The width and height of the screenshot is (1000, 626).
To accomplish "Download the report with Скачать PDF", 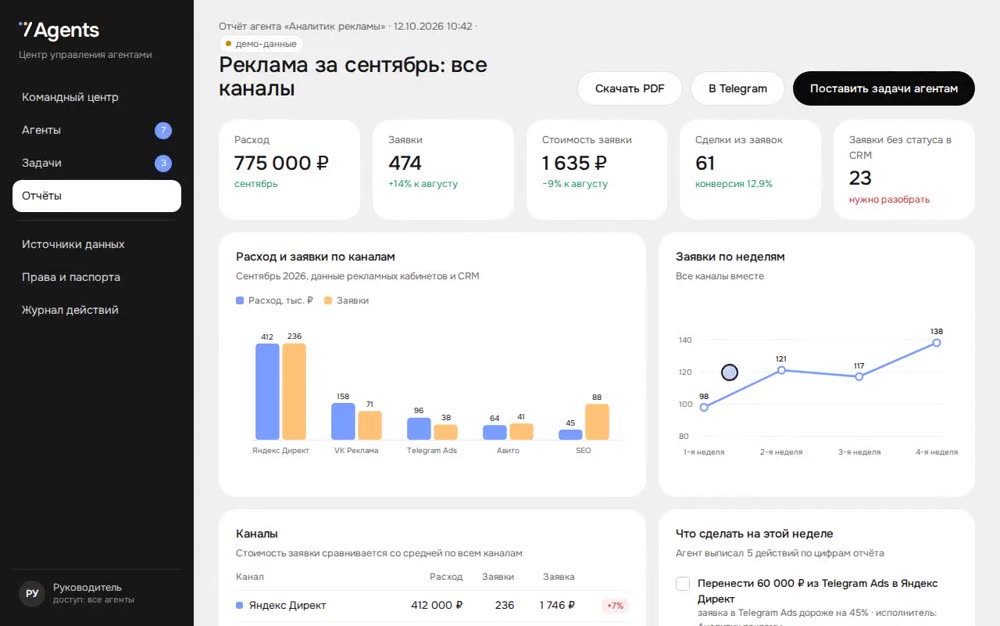I will [x=629, y=89].
